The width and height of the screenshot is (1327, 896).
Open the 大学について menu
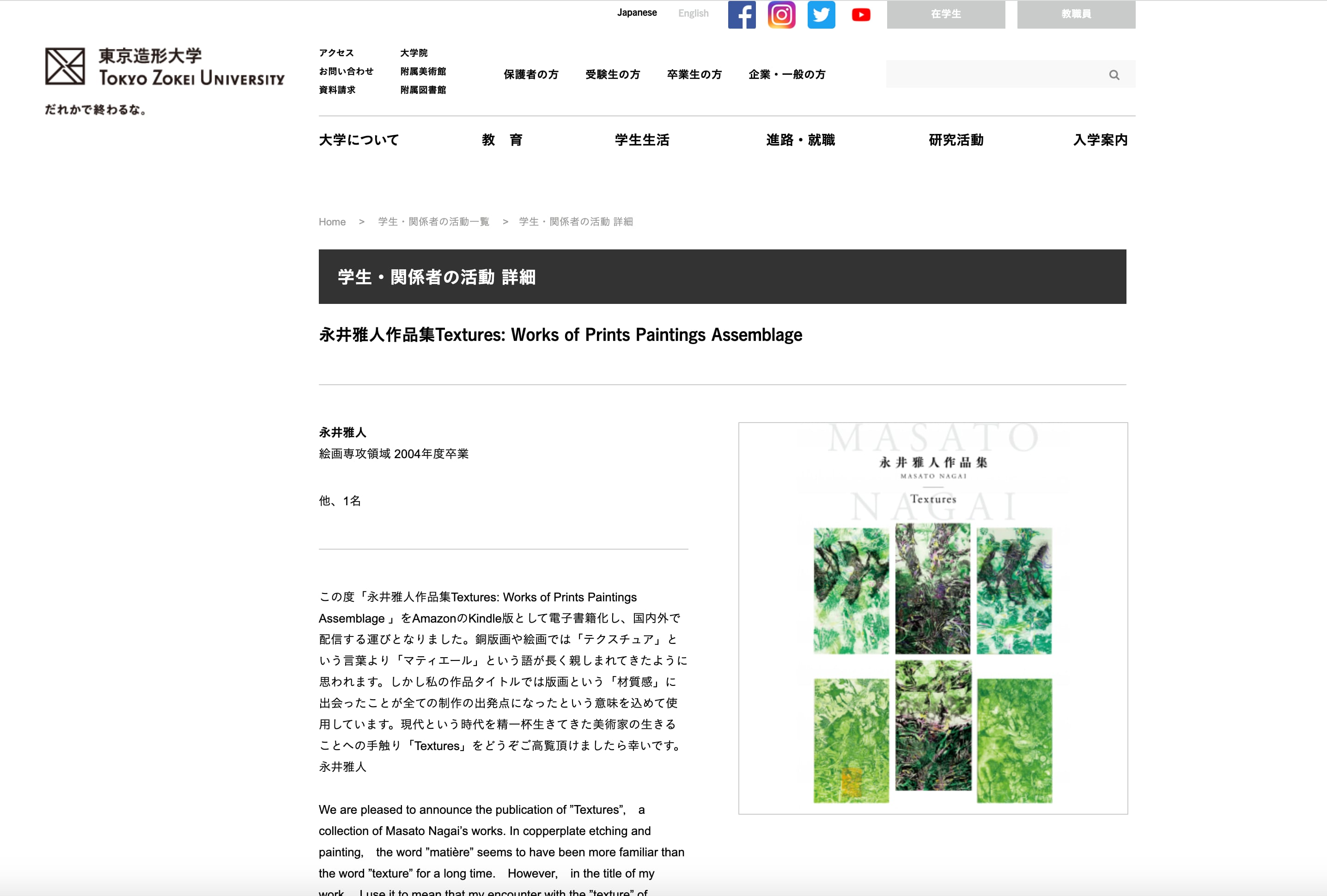(x=359, y=140)
